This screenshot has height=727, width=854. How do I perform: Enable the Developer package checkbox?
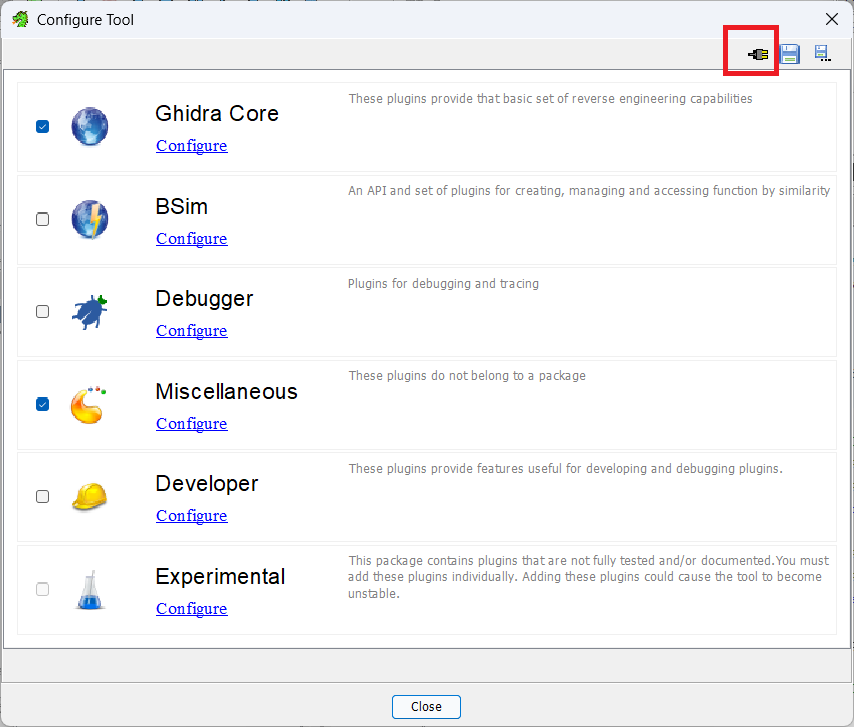42,497
